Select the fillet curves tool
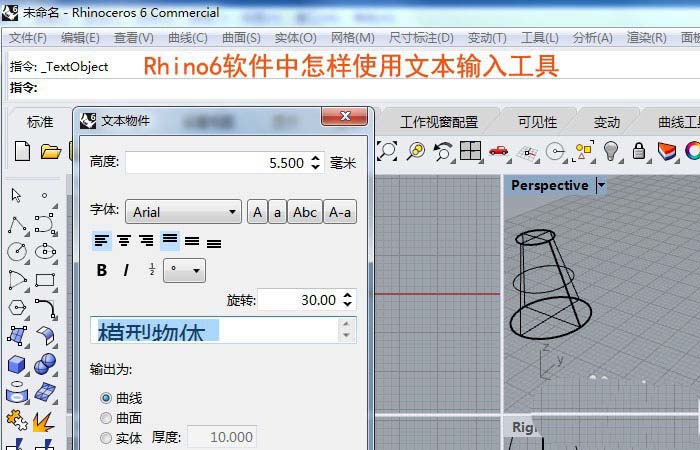The width and height of the screenshot is (700, 450). coord(46,308)
